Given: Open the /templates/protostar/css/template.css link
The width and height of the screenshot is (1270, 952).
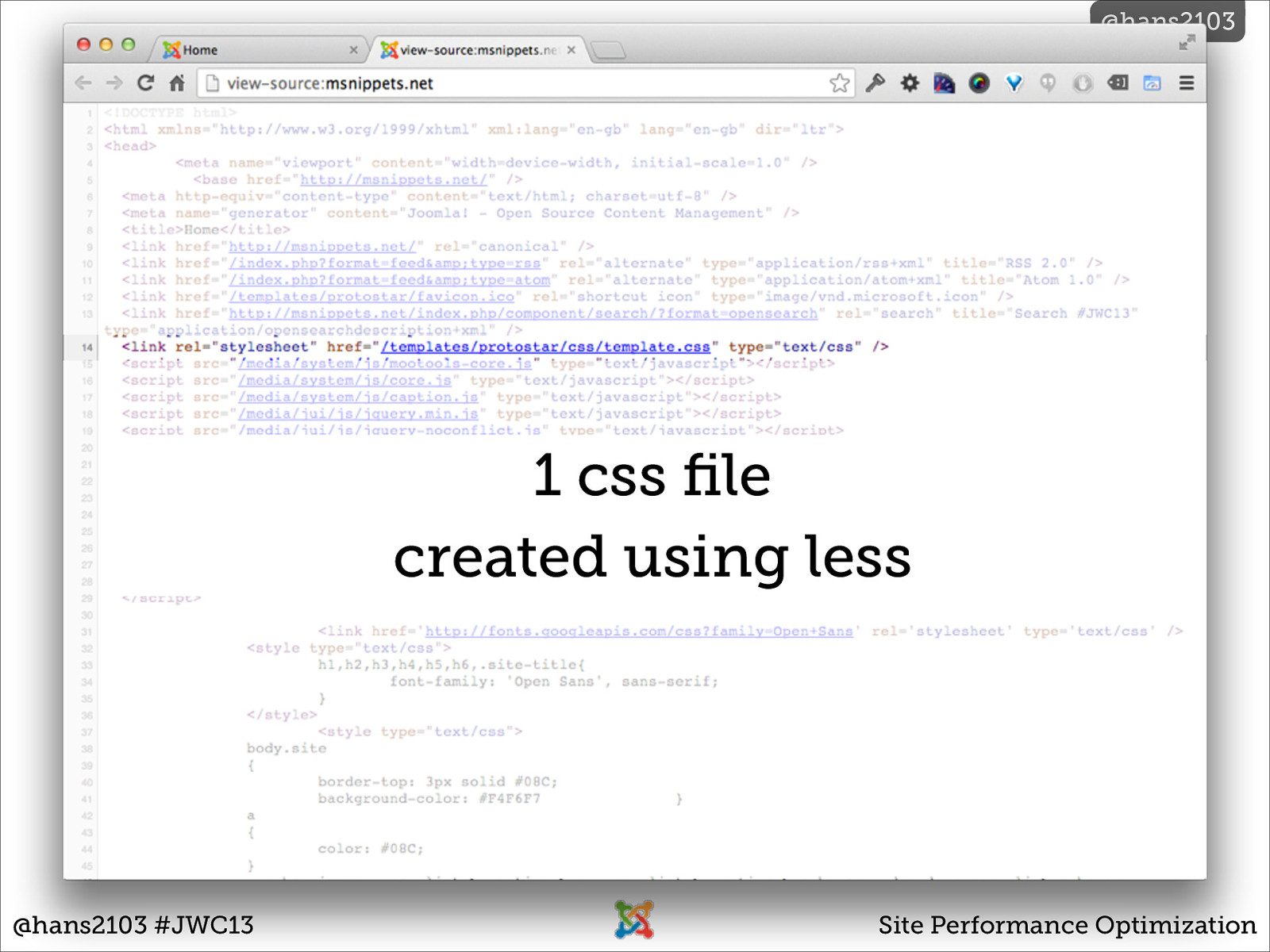Looking at the screenshot, I should 545,347.
